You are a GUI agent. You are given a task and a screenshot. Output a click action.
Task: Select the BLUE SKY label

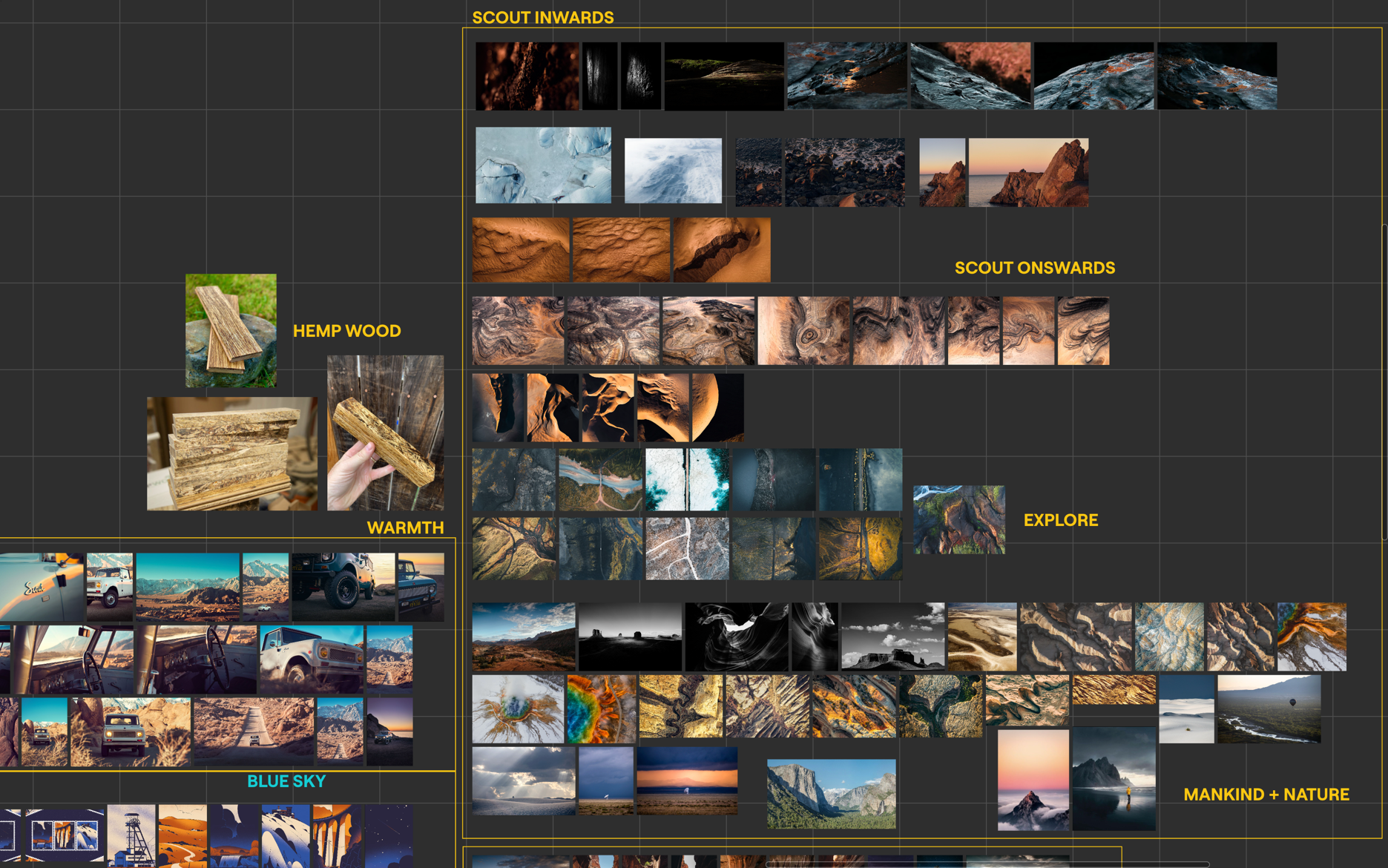coord(286,781)
